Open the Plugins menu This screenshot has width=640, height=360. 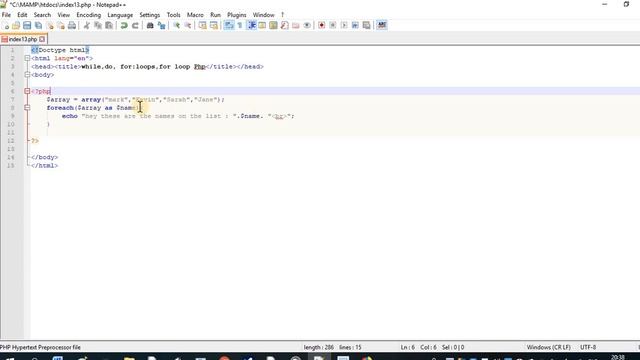pyautogui.click(x=237, y=15)
